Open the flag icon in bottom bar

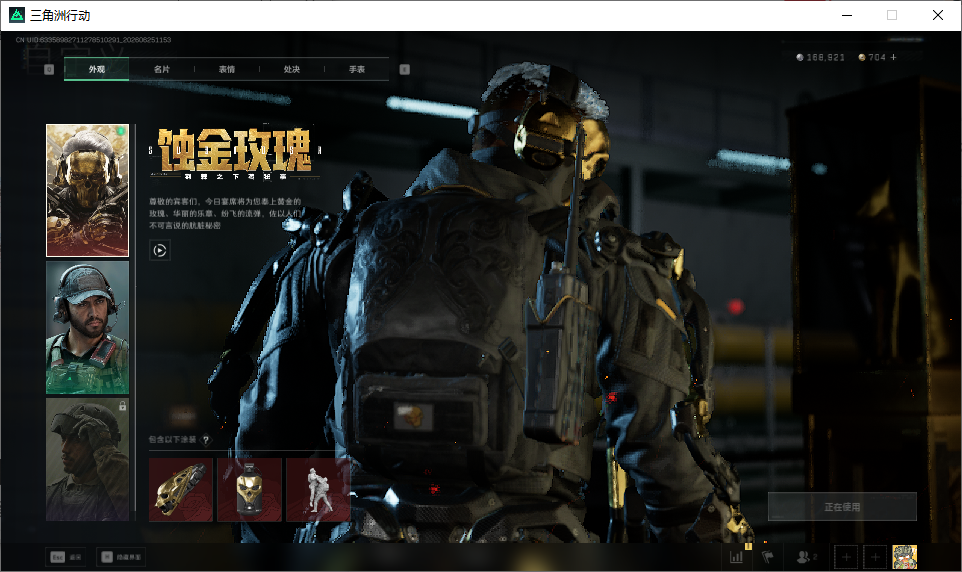(x=768, y=557)
